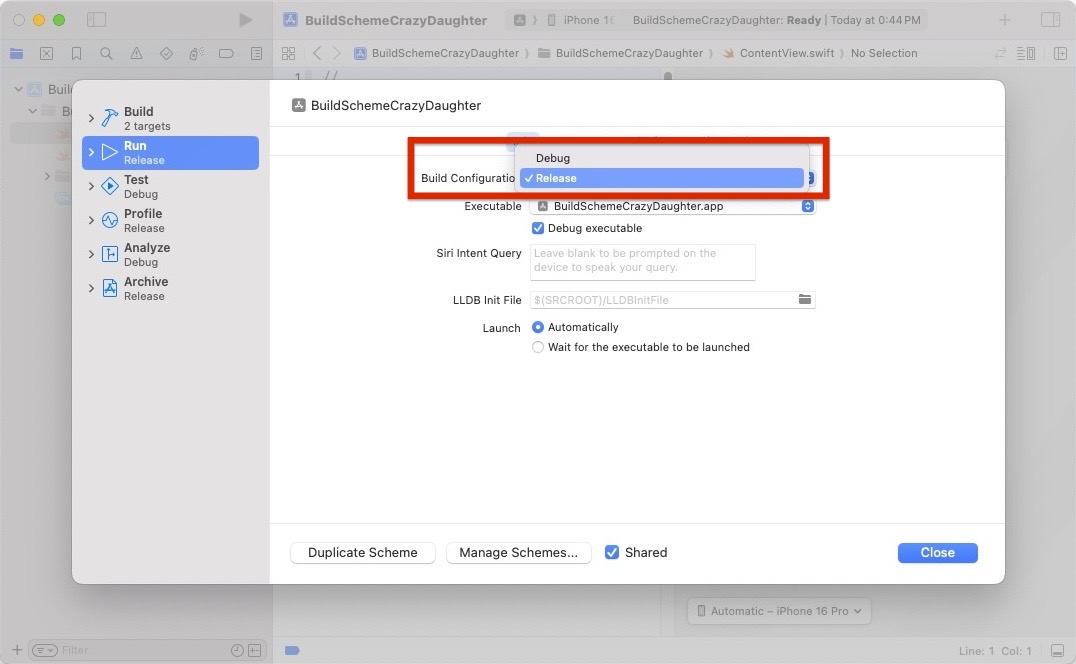Choose Release from the build configuration menu

coord(556,178)
